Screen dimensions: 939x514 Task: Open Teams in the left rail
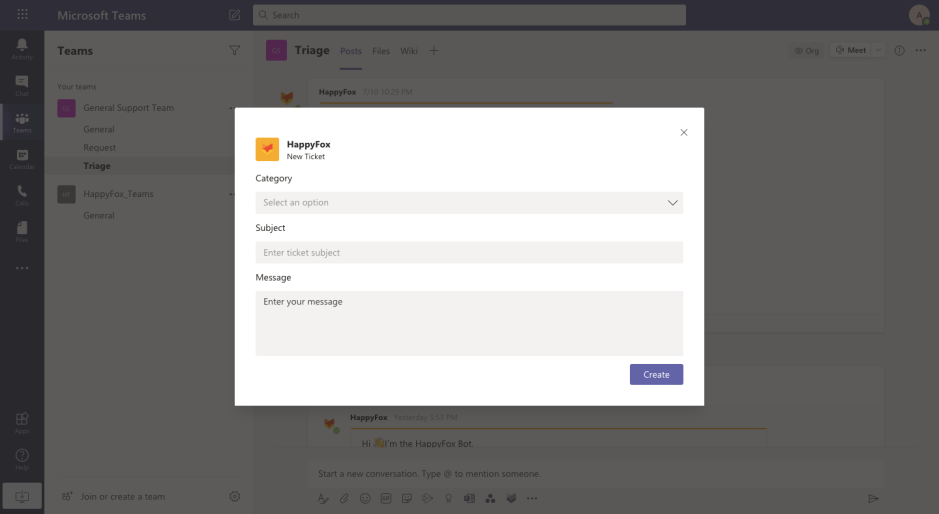22,122
